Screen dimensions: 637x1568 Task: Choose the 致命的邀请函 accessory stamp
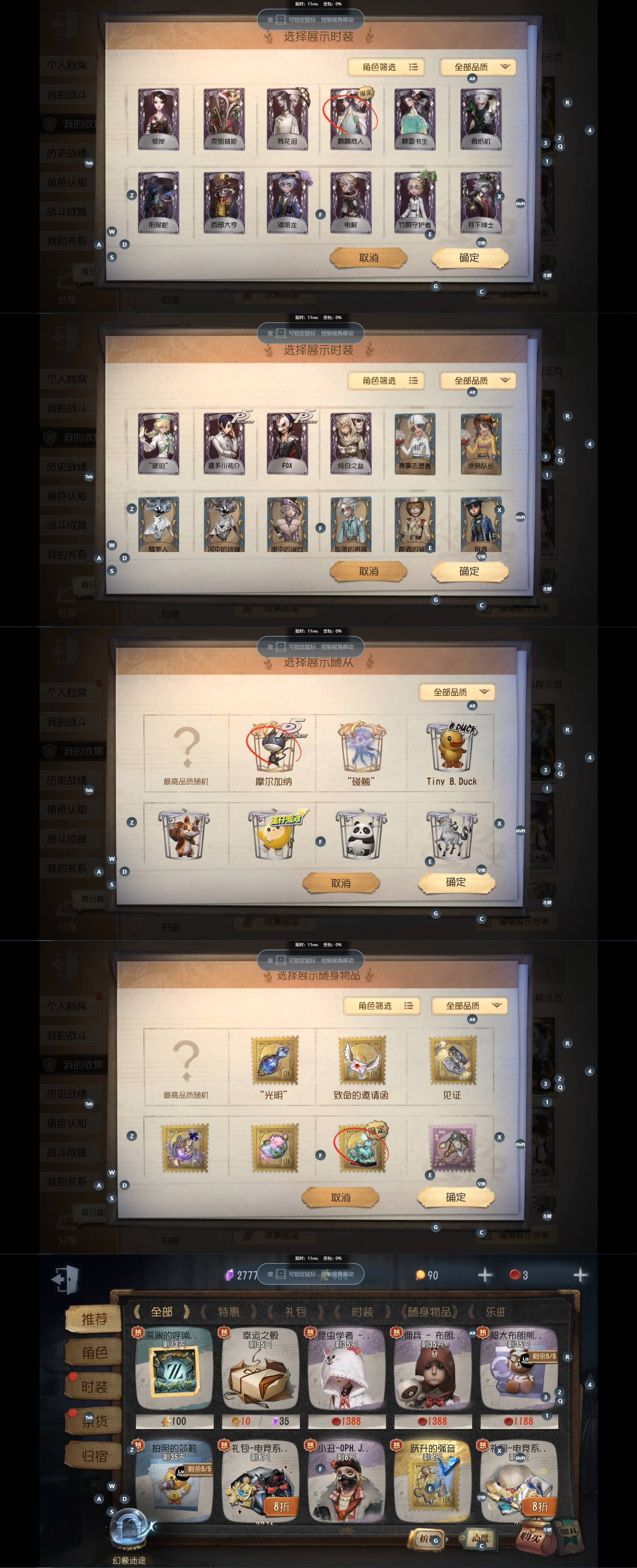click(x=361, y=1068)
